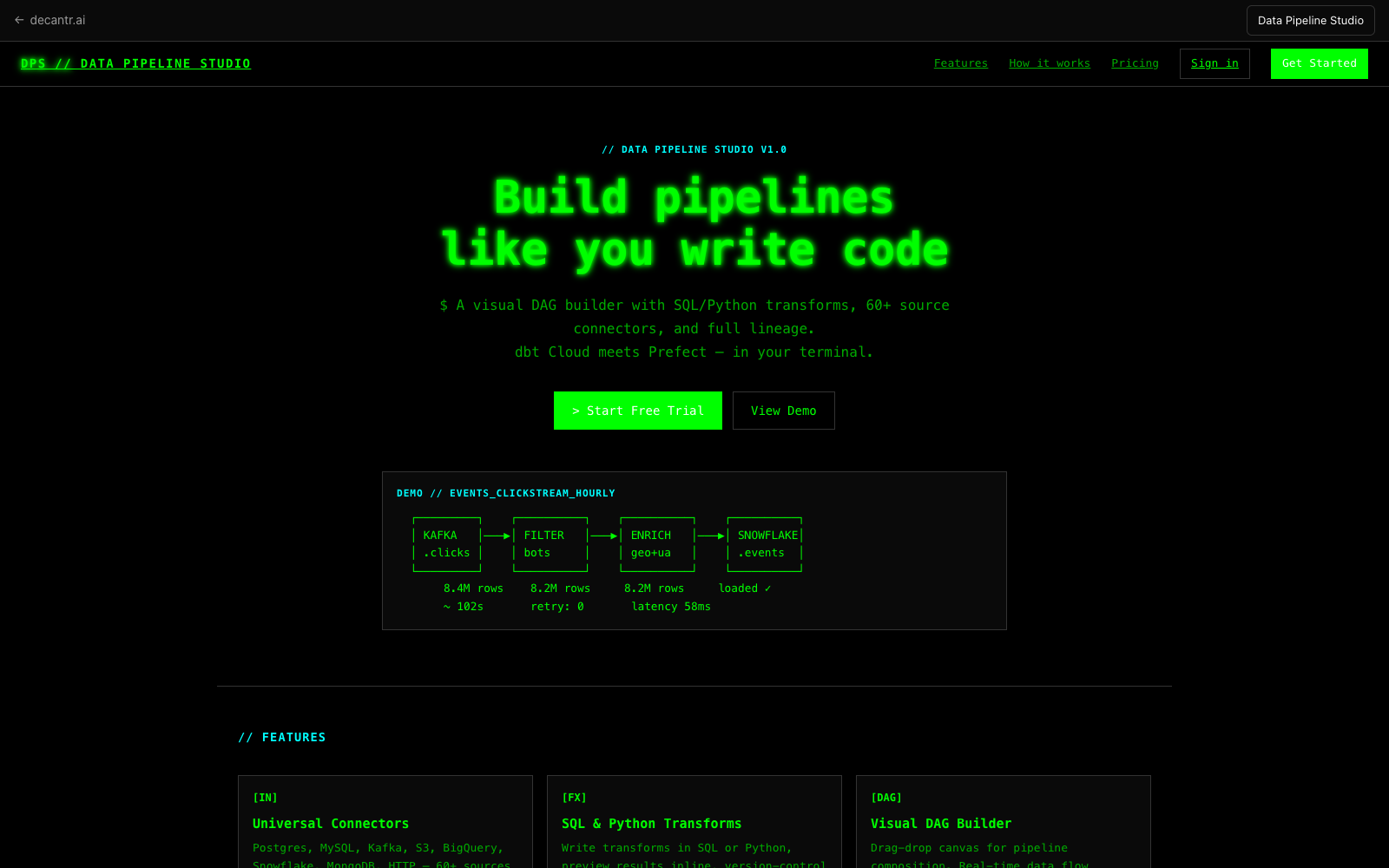Viewport: 1389px width, 868px height.
Task: Click the 'Drag-drop canvas for pipeline' description line
Action: pos(969,848)
